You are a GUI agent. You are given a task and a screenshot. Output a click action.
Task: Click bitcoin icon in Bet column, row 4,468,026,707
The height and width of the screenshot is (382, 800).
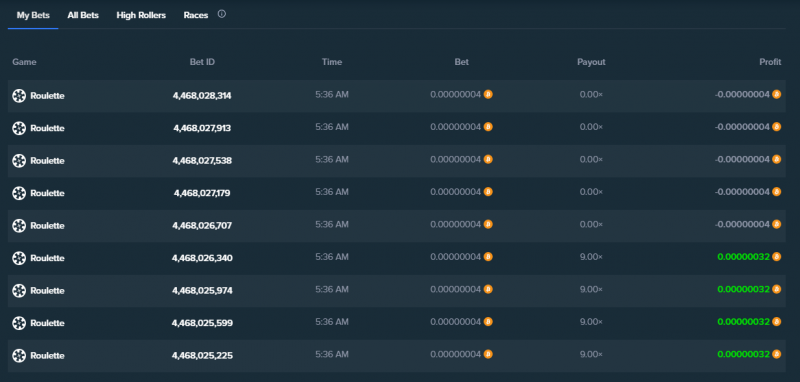click(x=488, y=224)
